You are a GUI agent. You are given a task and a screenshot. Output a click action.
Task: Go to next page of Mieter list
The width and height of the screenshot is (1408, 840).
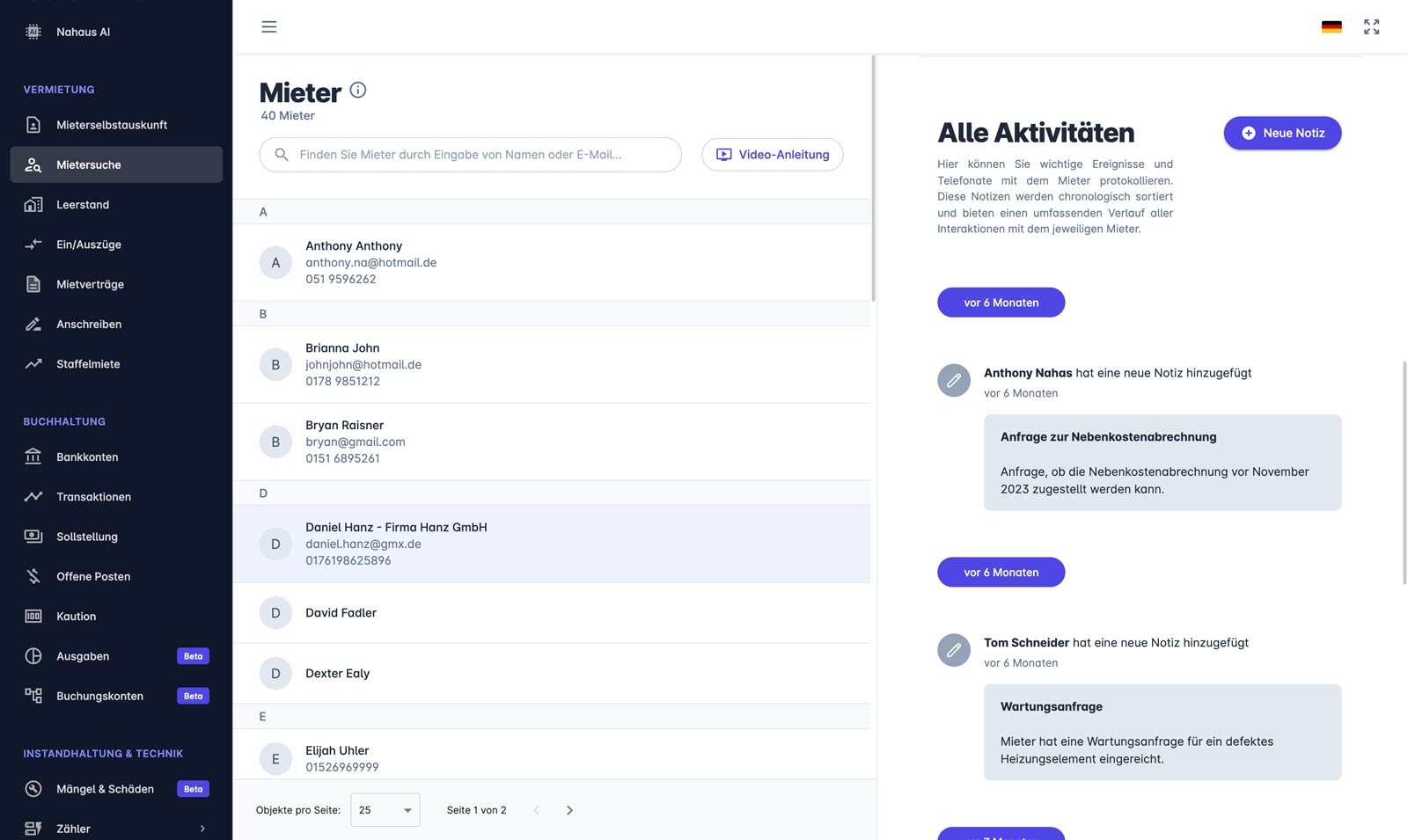(x=569, y=810)
